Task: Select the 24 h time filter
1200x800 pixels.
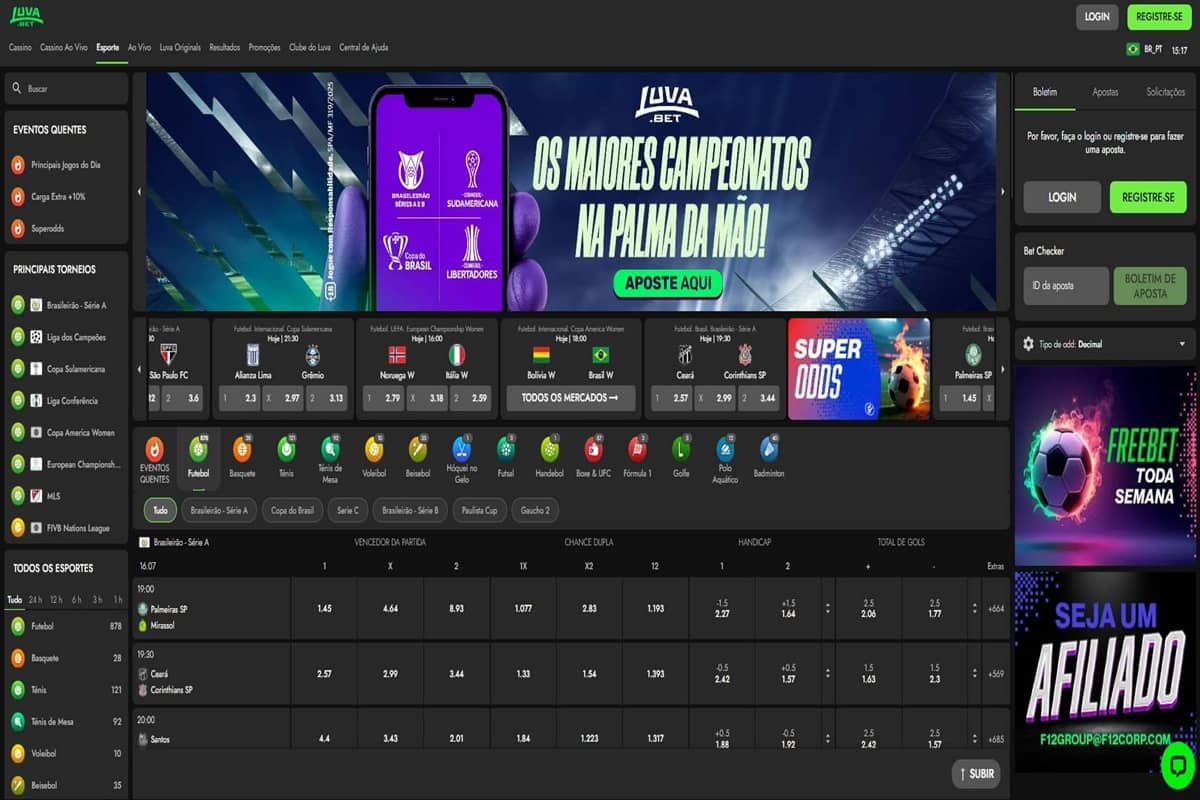Action: click(x=35, y=600)
